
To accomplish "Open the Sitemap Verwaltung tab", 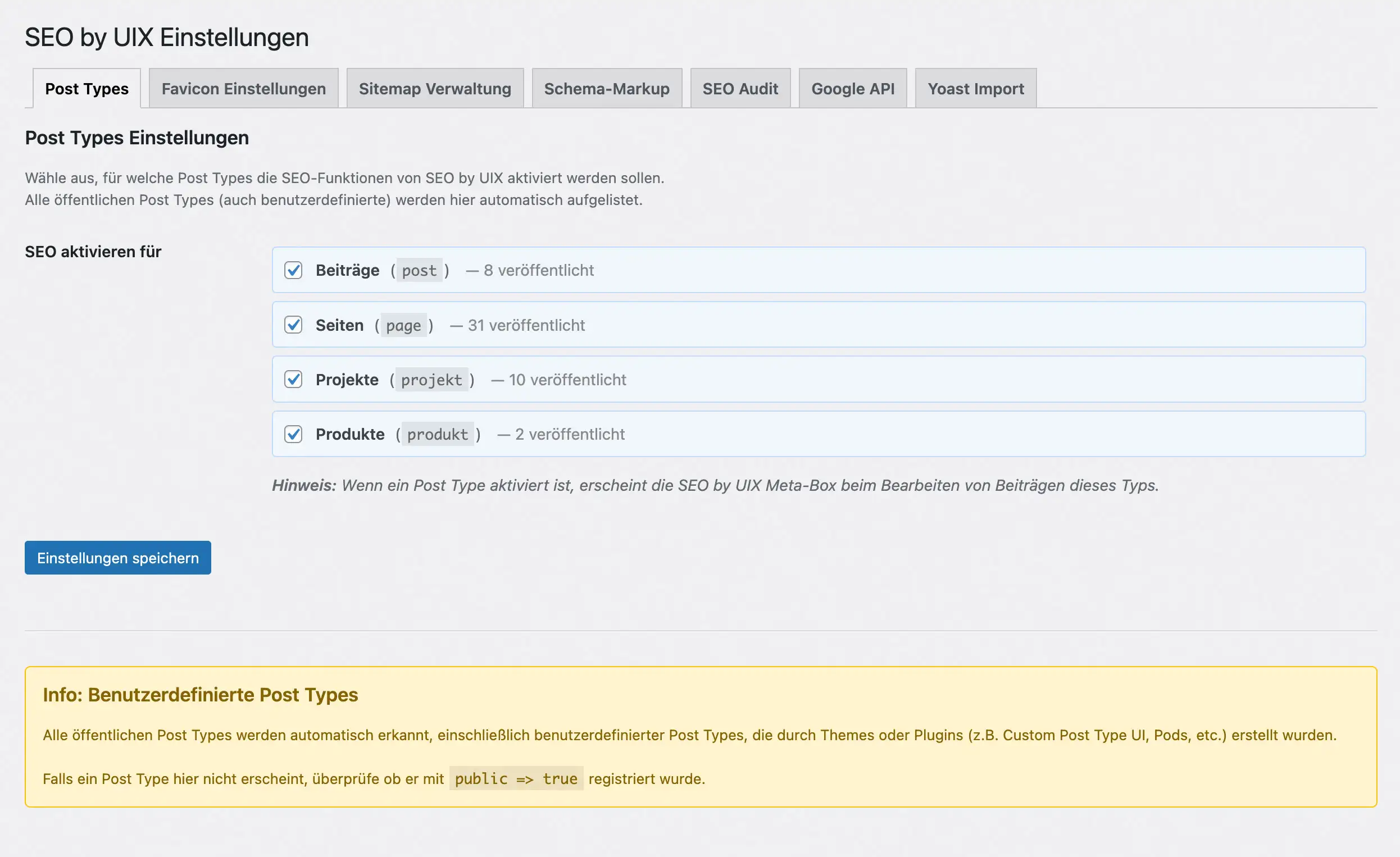I will [x=435, y=89].
